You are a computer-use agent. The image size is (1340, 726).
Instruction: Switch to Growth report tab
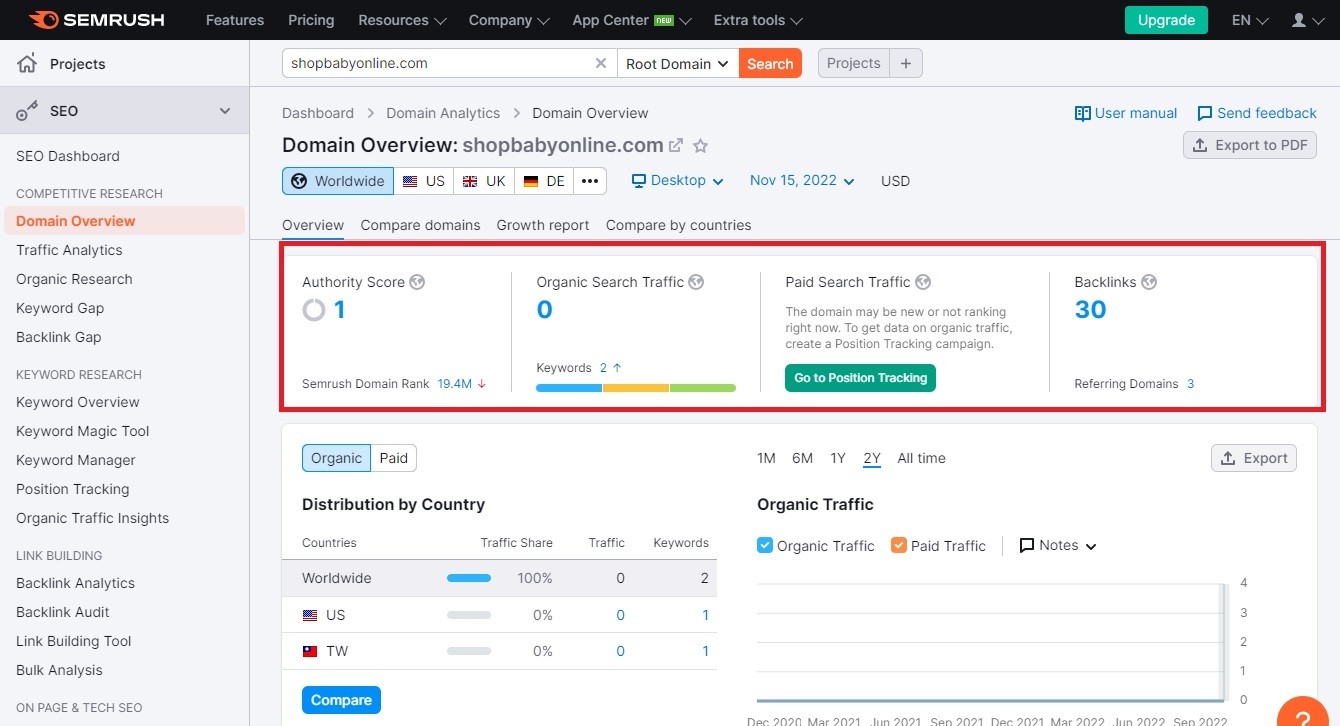543,225
